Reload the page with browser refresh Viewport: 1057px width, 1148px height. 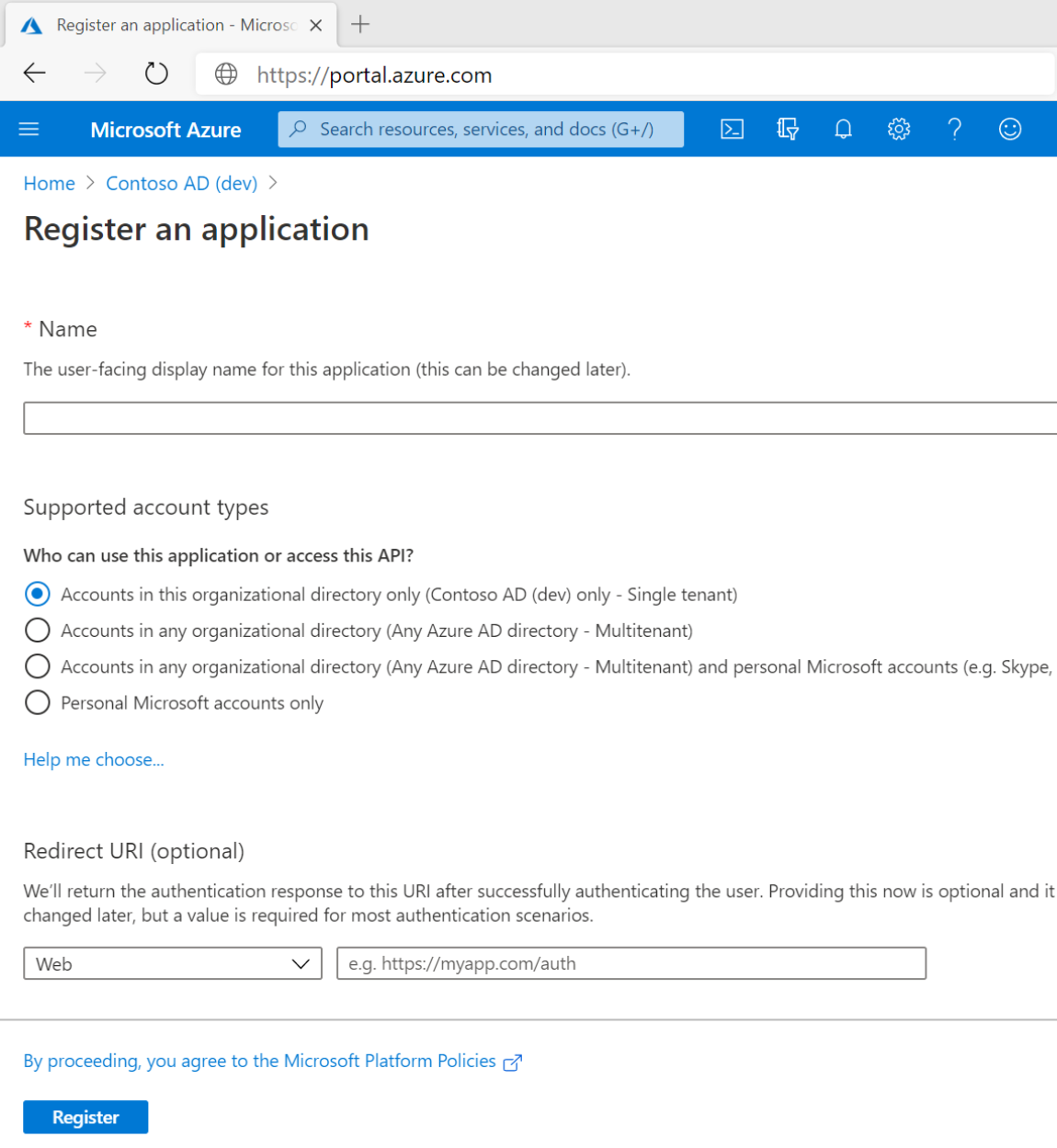[156, 74]
